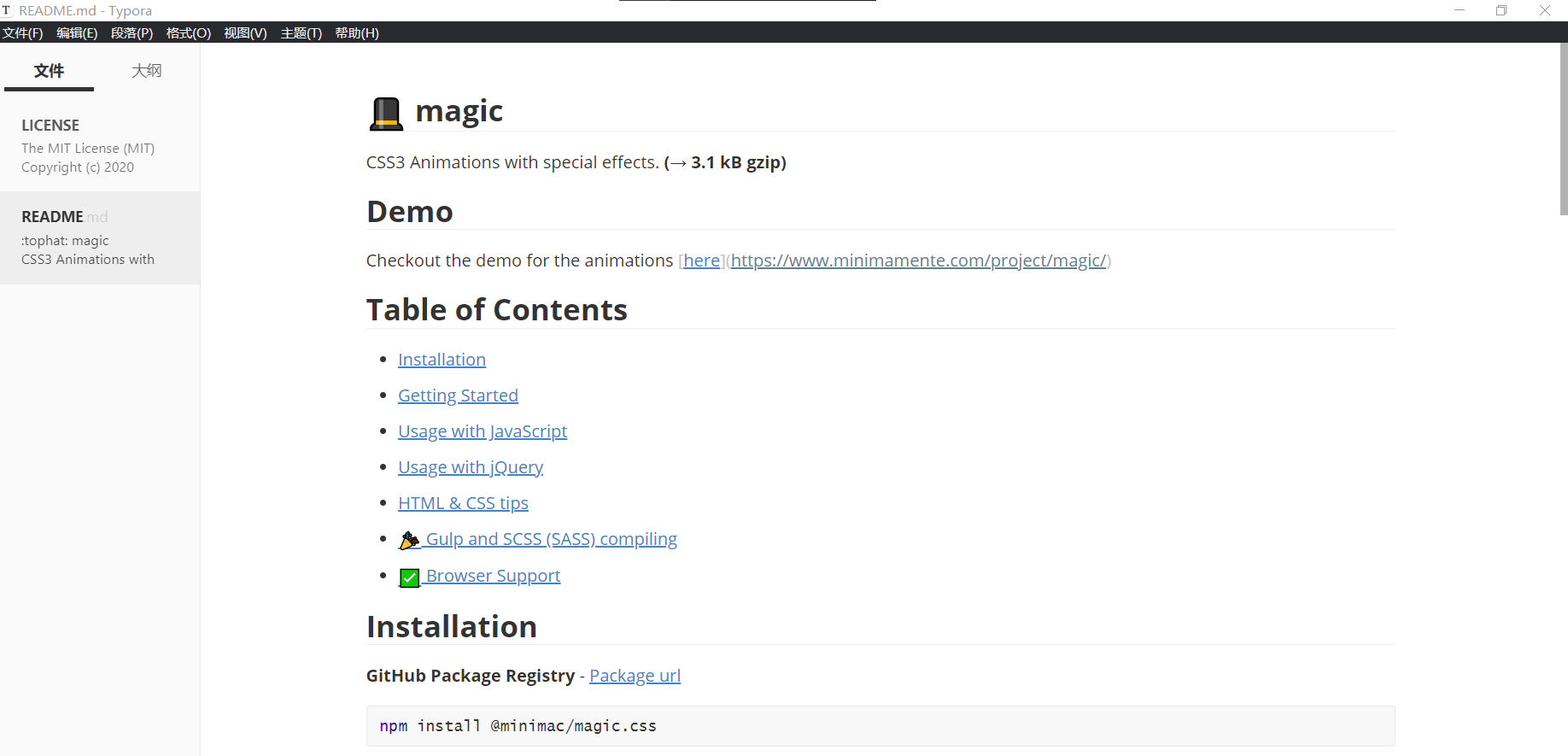
Task: Follow the HTML & CSS tips link
Action: 463,503
